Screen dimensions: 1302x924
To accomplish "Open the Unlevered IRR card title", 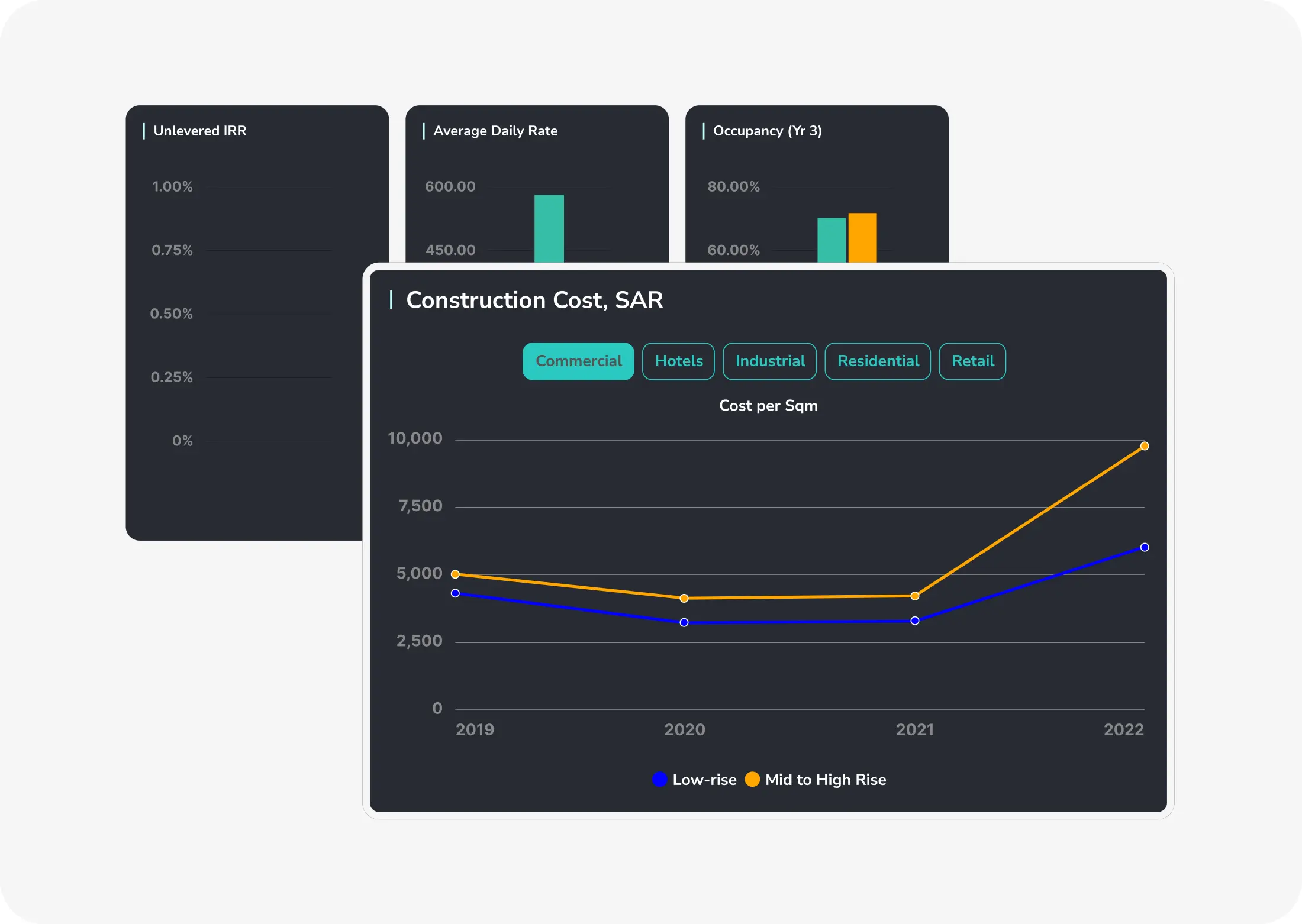I will 199,131.
